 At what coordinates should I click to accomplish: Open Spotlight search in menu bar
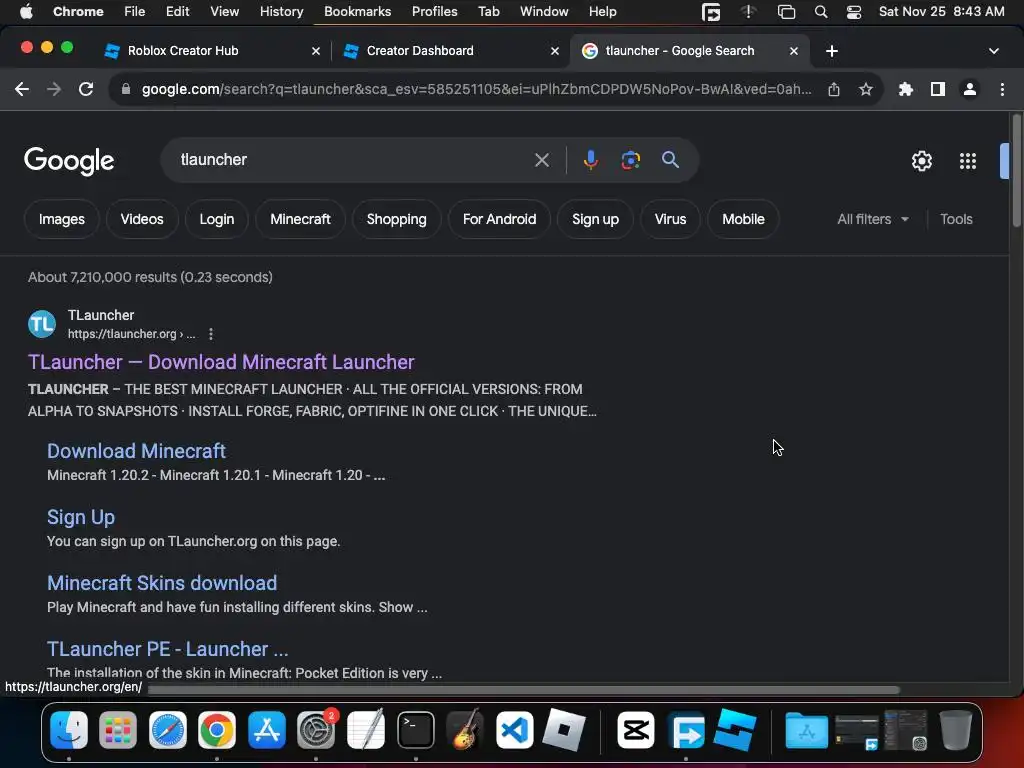(821, 12)
